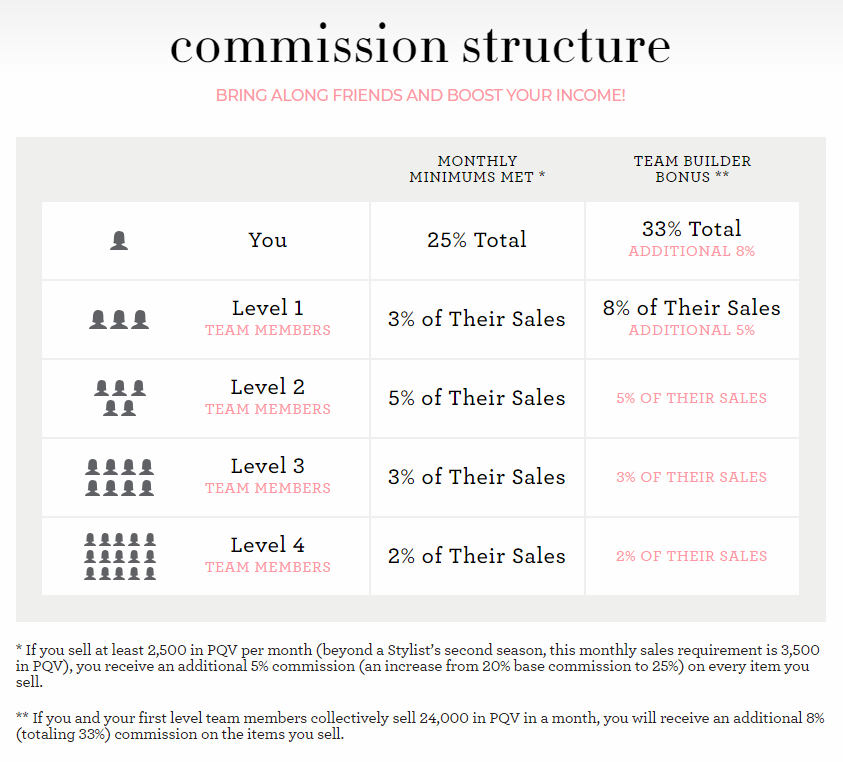Select the pink 'Additional 5%' text

click(x=691, y=331)
